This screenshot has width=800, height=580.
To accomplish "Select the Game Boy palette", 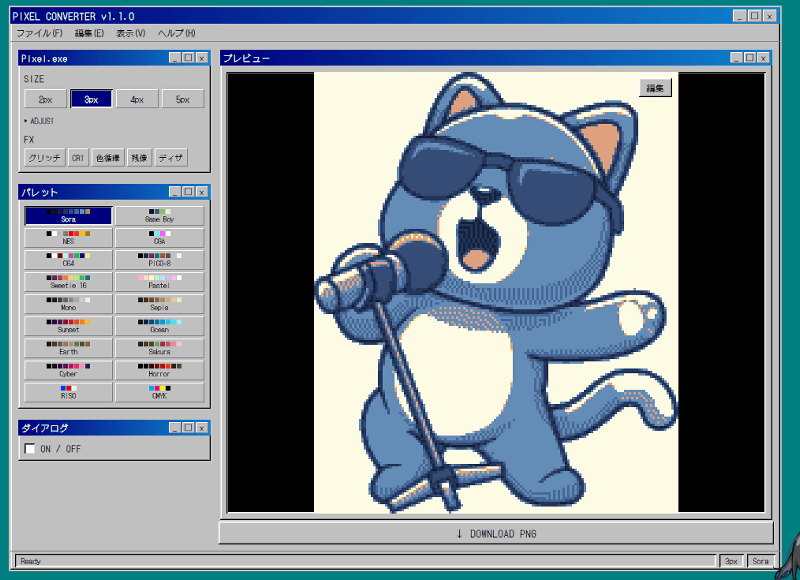I will click(x=160, y=216).
